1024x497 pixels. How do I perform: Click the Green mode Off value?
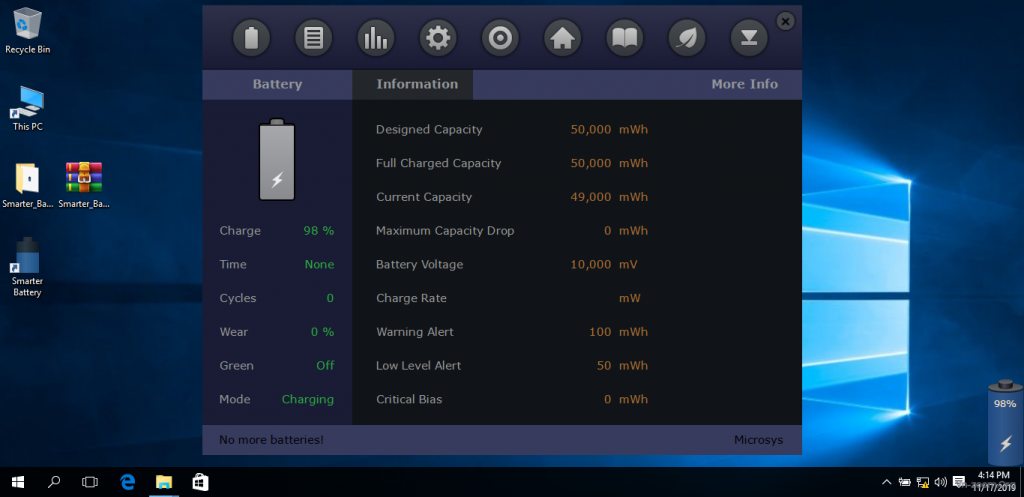[x=325, y=366]
